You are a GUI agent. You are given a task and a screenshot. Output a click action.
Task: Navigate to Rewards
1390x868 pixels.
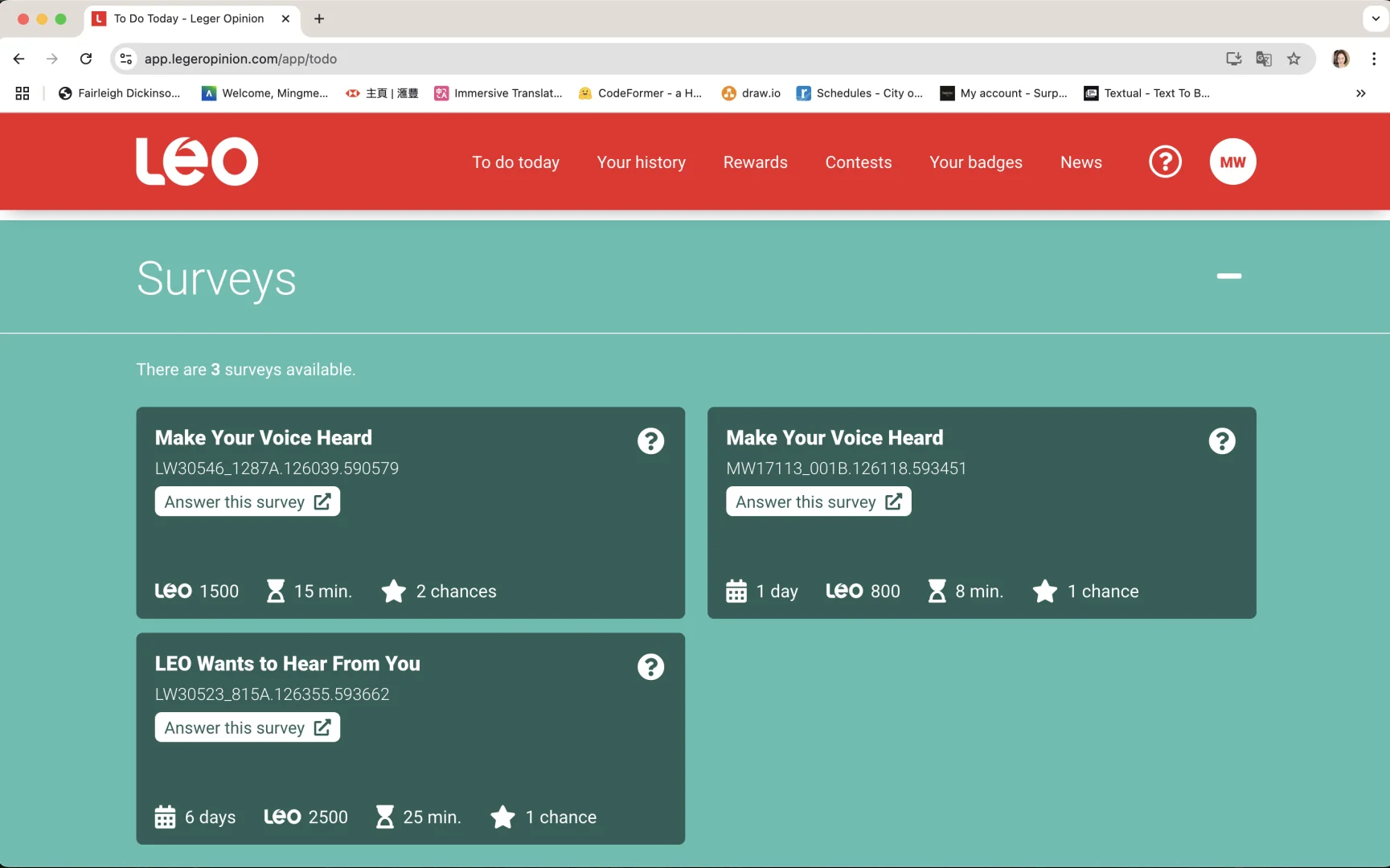tap(755, 162)
